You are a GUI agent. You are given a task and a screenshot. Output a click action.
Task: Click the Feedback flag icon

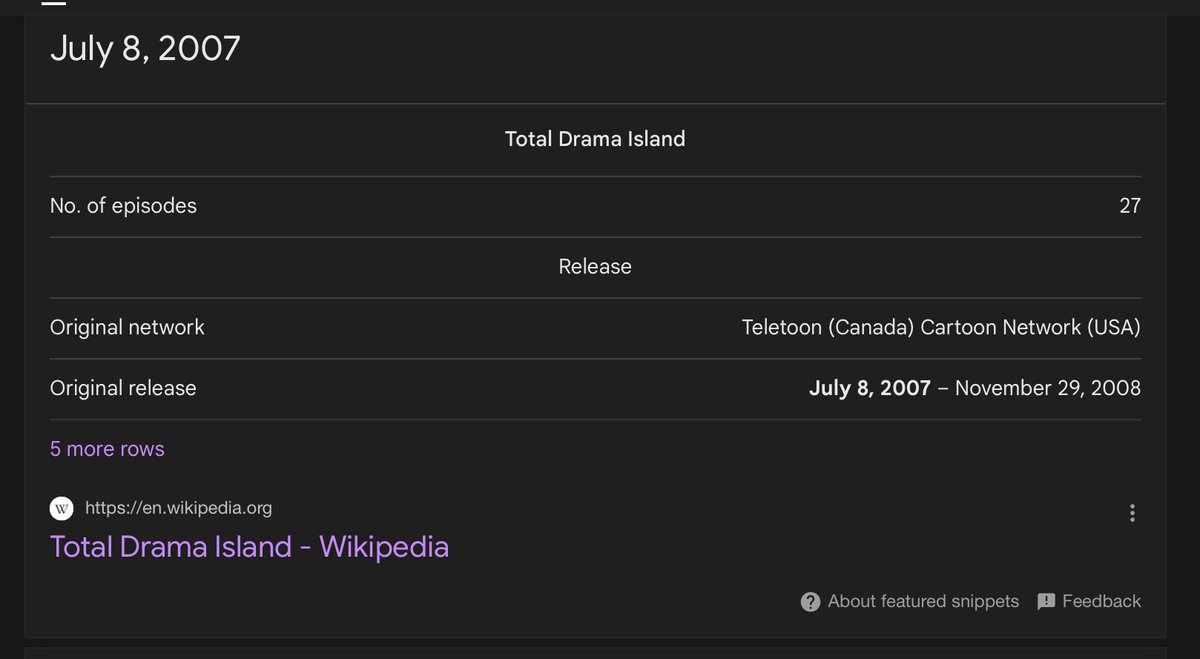pyautogui.click(x=1046, y=602)
